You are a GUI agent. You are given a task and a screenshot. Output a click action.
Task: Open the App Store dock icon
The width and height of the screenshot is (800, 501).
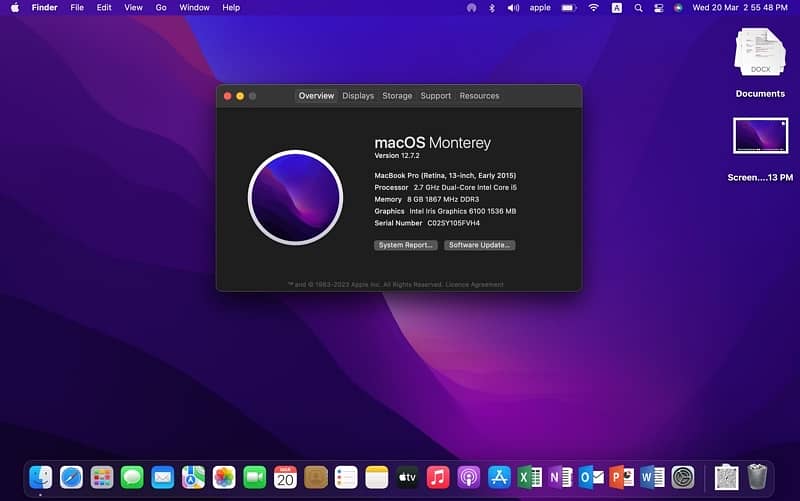tap(499, 477)
